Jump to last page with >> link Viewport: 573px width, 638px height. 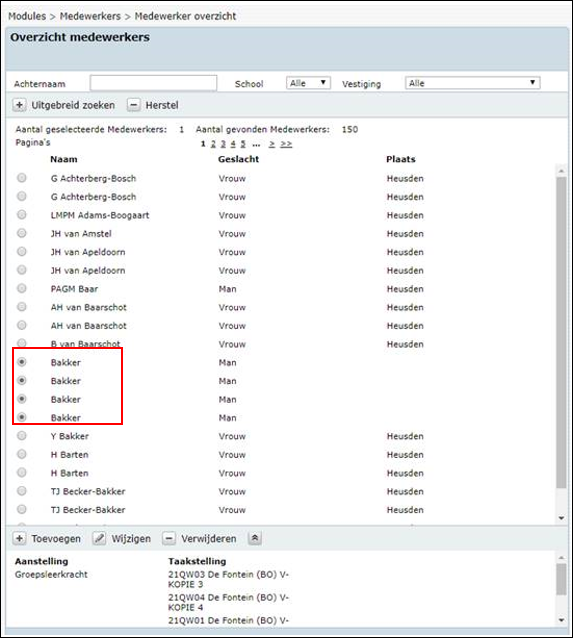pyautogui.click(x=286, y=144)
